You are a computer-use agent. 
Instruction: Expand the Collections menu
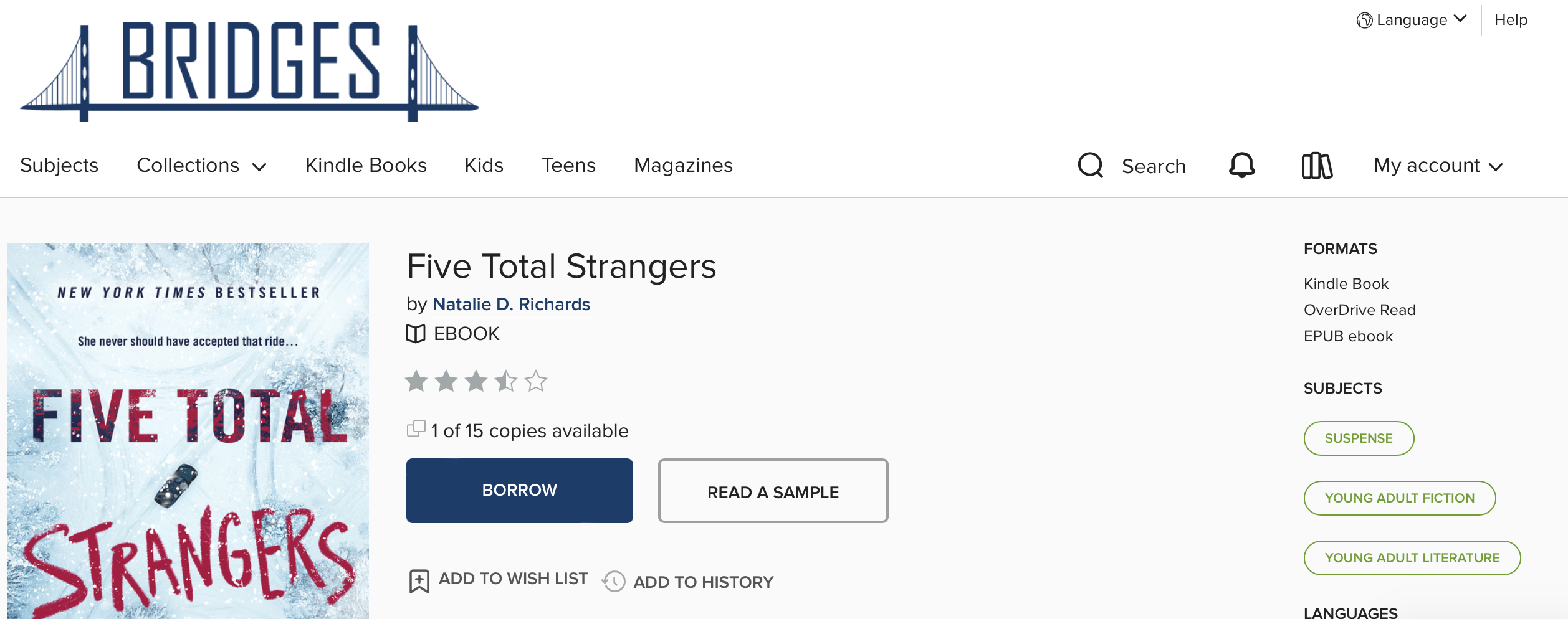pos(201,166)
